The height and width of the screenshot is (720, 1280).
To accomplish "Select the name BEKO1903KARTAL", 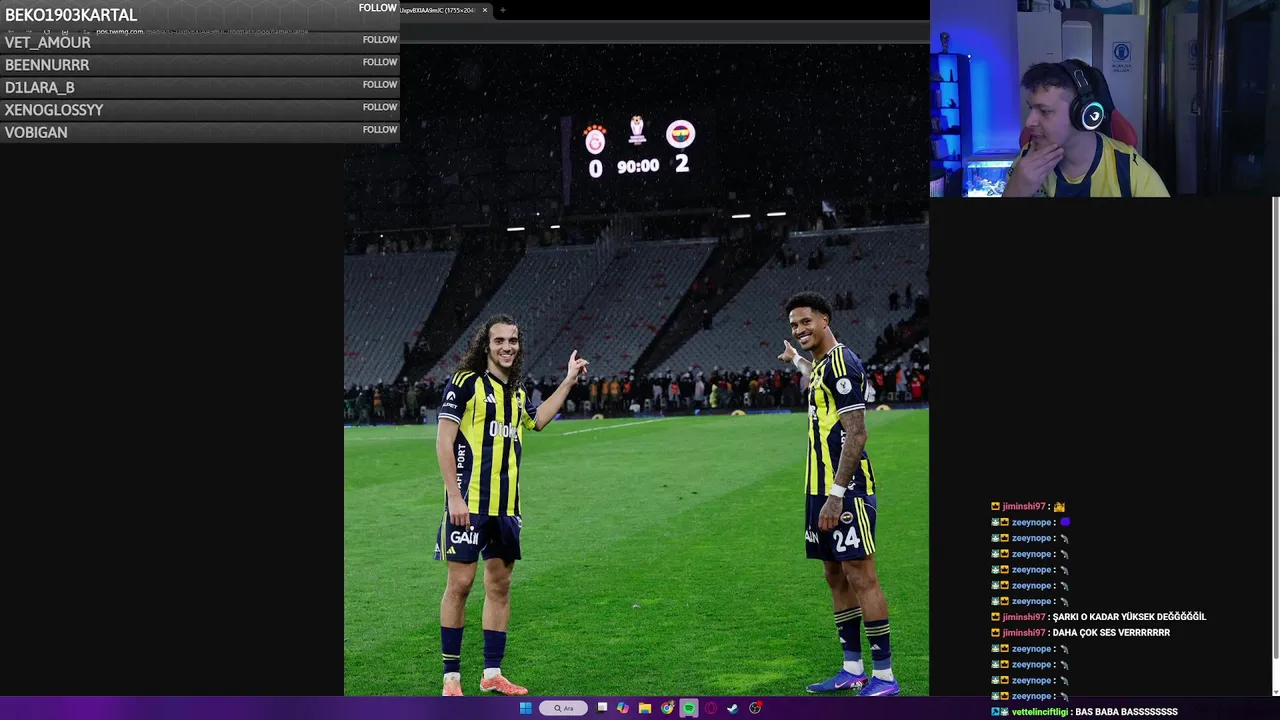I will point(71,15).
